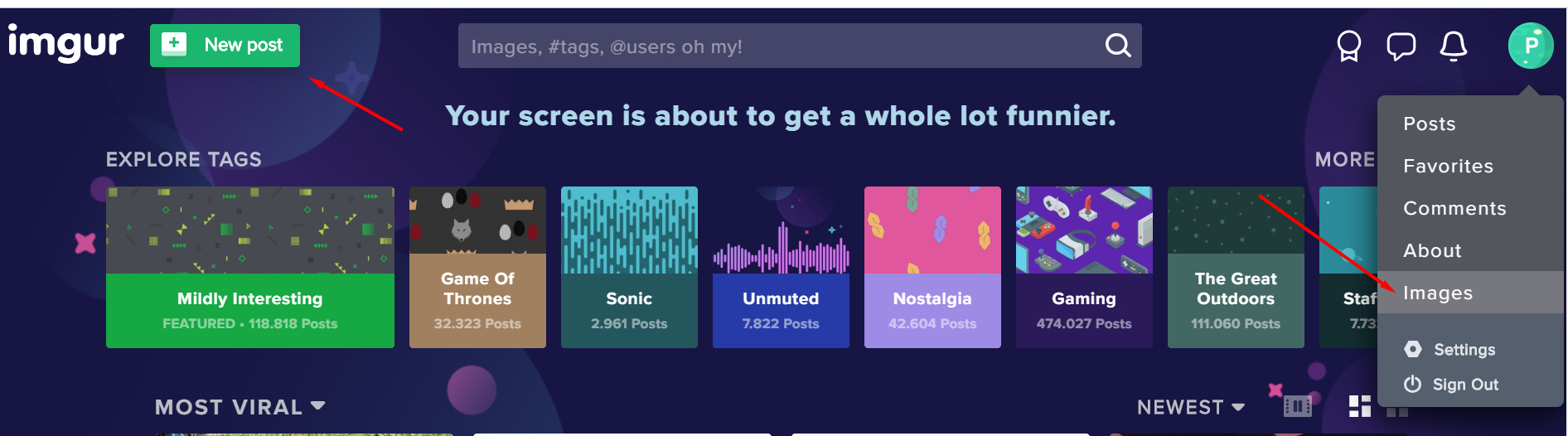
Task: Open the trophy badge icon
Action: click(1349, 46)
